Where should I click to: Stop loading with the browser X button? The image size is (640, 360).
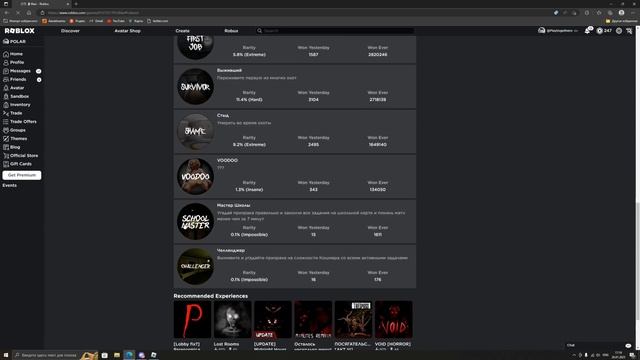tap(18, 13)
